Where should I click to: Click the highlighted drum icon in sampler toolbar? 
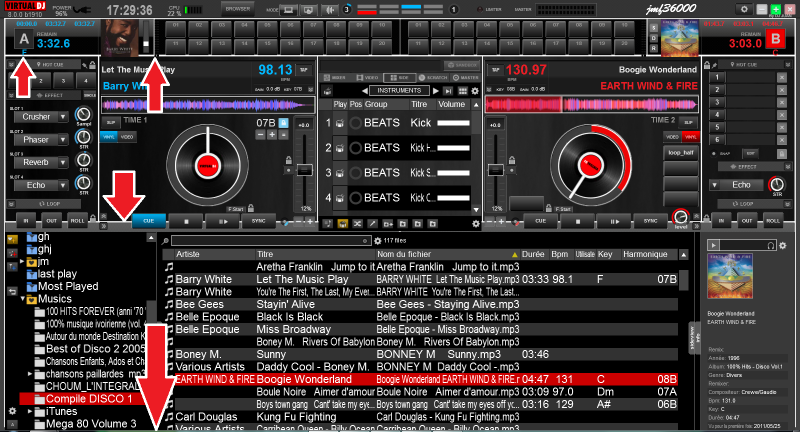(342, 223)
